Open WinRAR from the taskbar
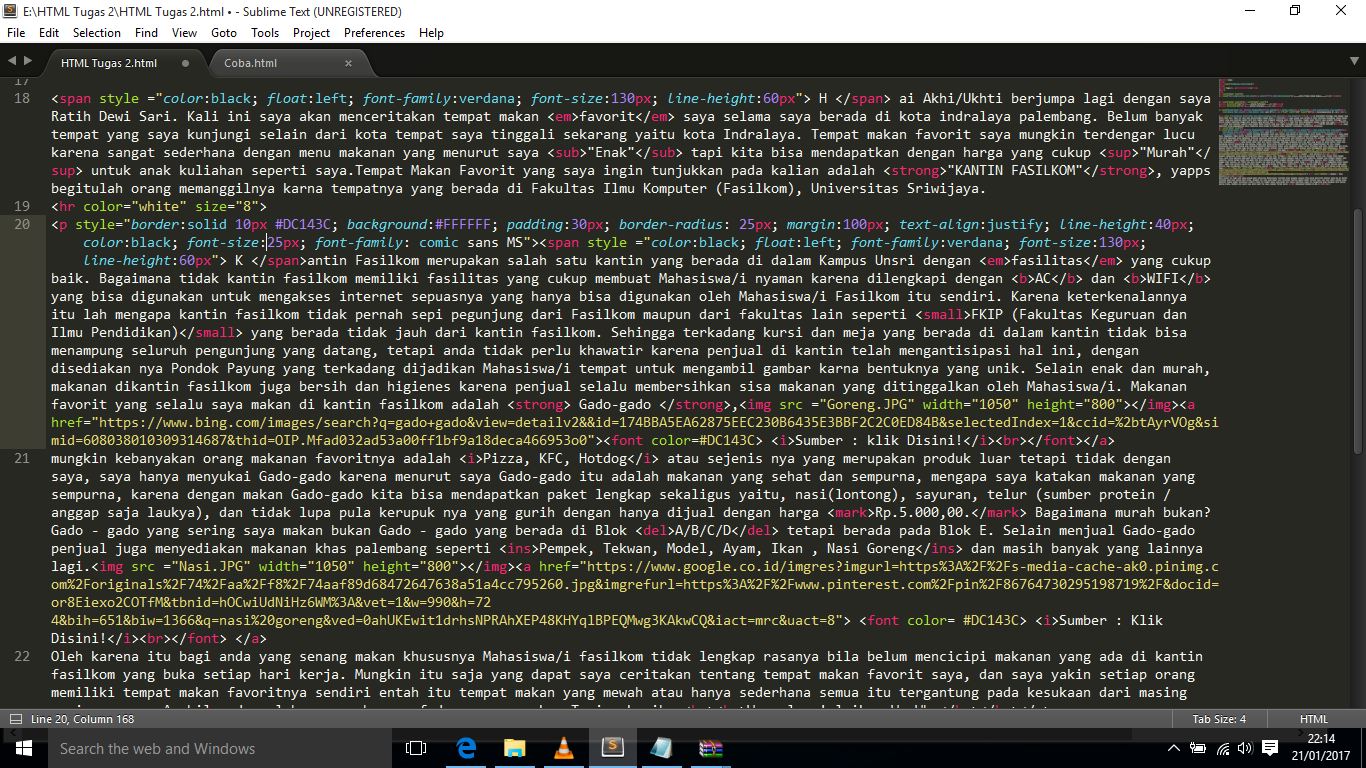Image resolution: width=1366 pixels, height=768 pixels. tap(712, 748)
